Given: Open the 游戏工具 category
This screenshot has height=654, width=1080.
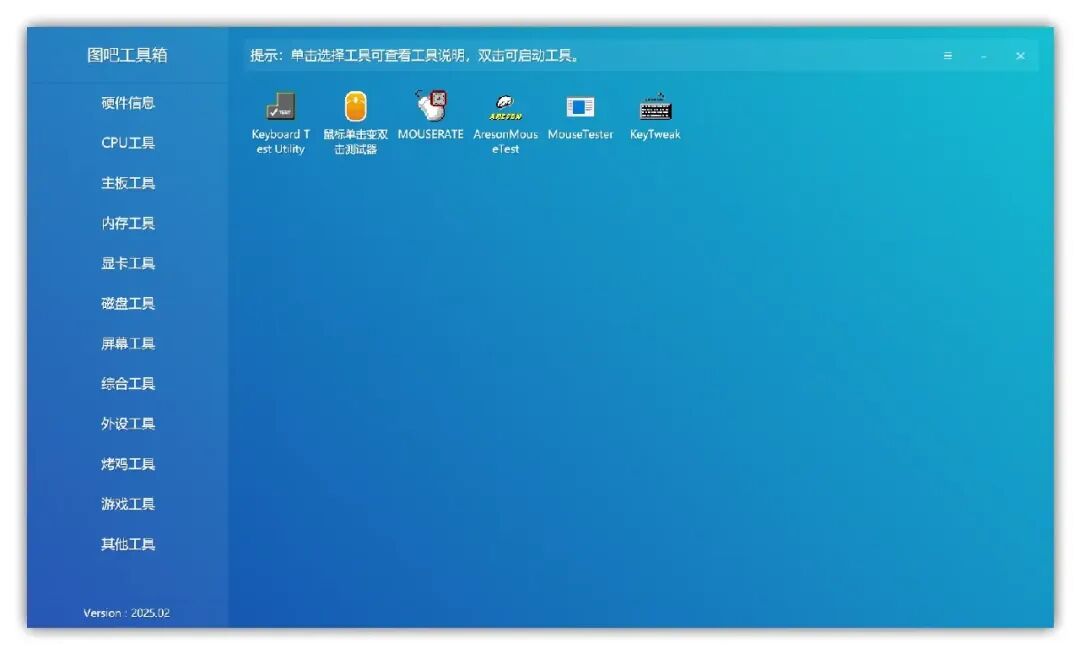Looking at the screenshot, I should click(x=127, y=503).
